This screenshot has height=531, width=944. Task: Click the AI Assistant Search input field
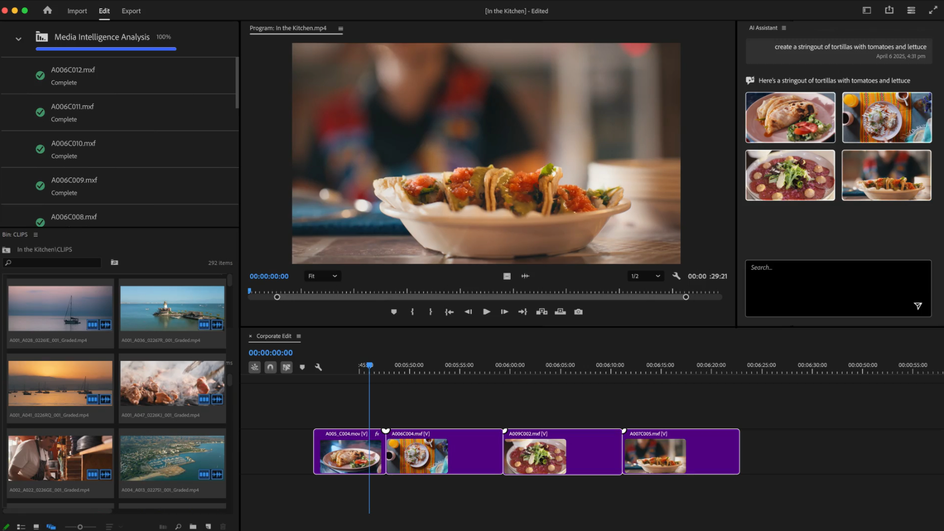pos(838,288)
